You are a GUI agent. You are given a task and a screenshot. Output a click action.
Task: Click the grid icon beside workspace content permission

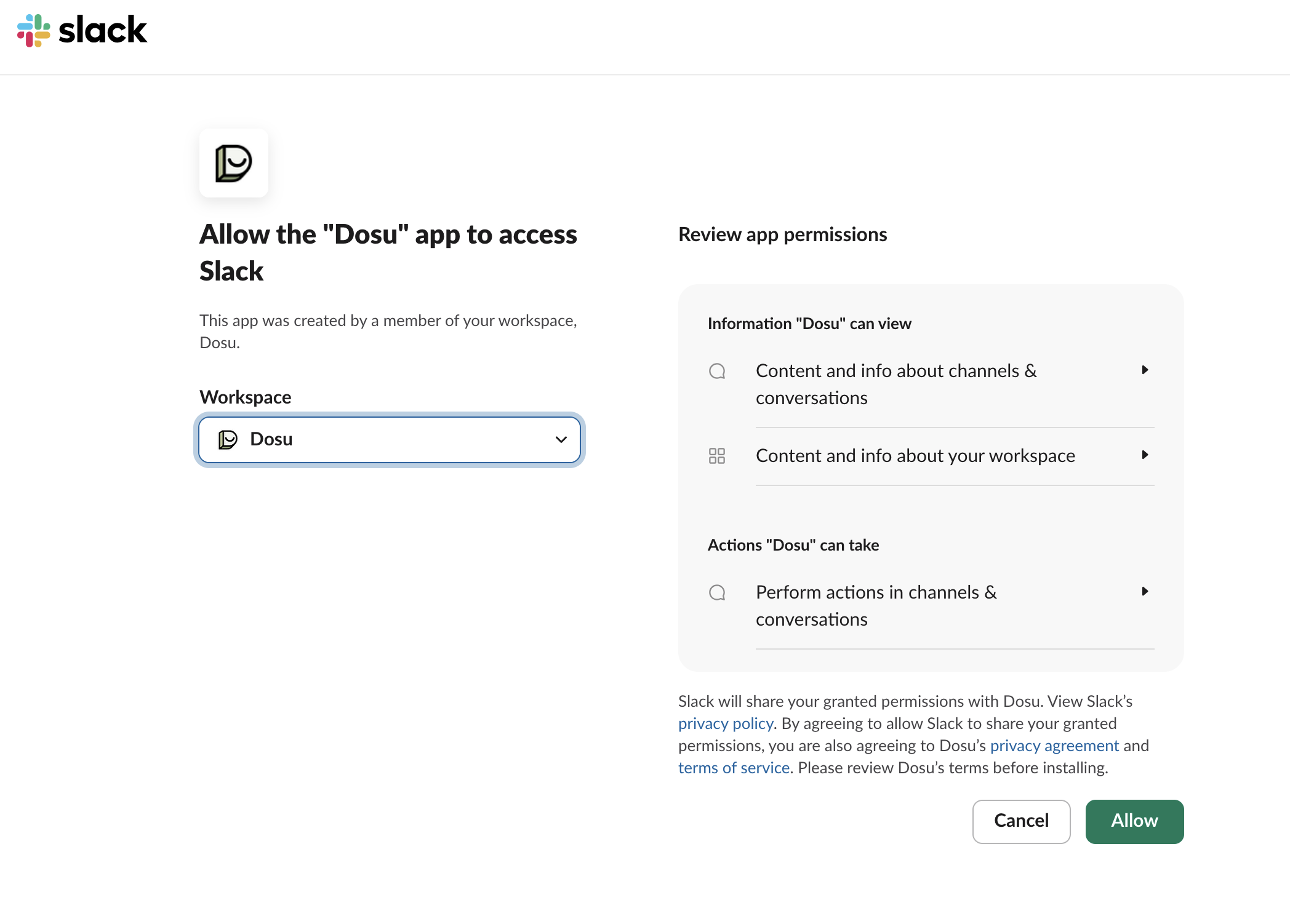coord(717,456)
